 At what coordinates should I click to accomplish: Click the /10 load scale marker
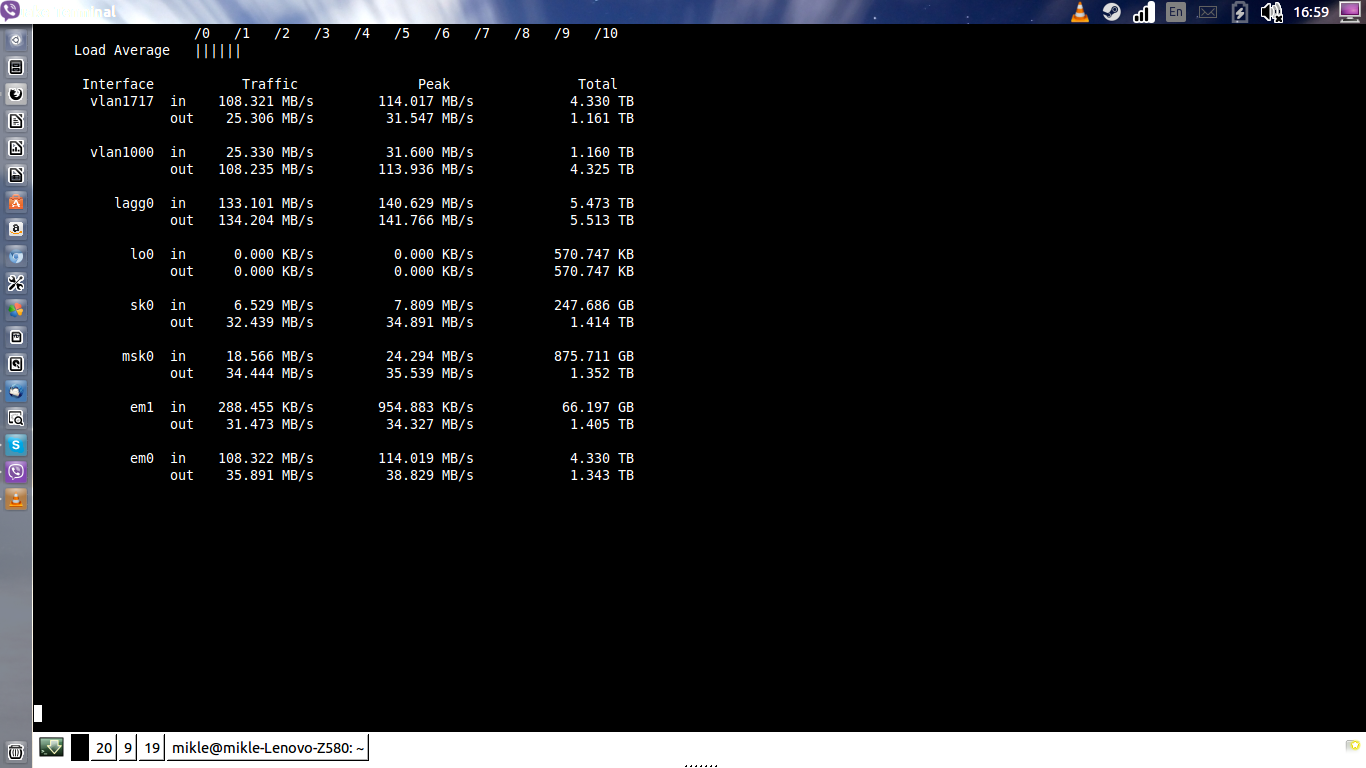(606, 33)
